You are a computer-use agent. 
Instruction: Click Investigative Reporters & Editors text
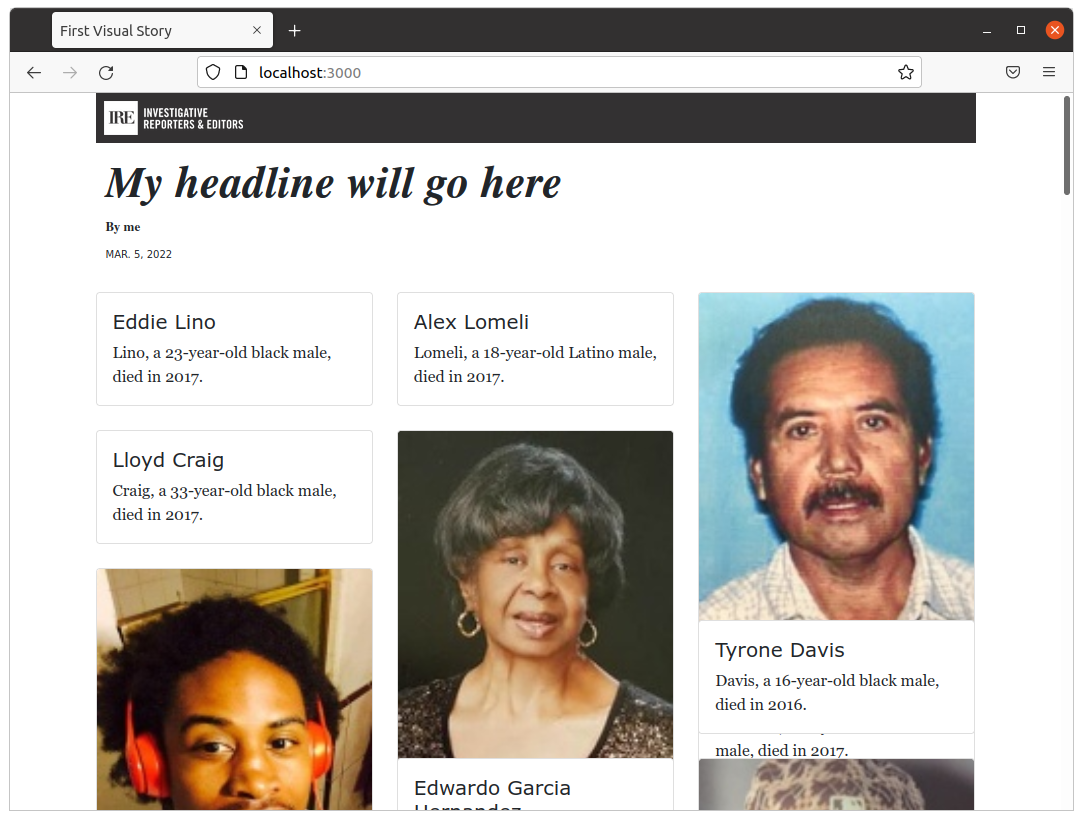tap(193, 118)
